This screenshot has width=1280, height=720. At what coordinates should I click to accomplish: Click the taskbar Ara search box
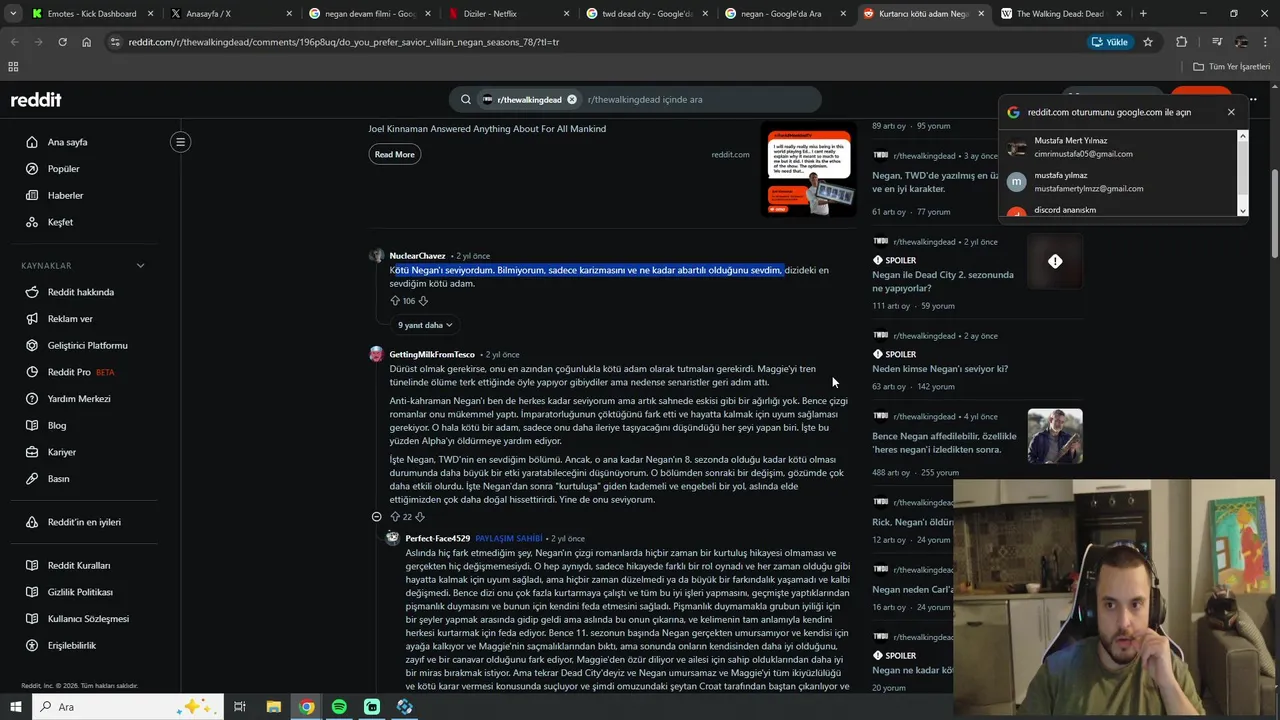pyautogui.click(x=129, y=707)
